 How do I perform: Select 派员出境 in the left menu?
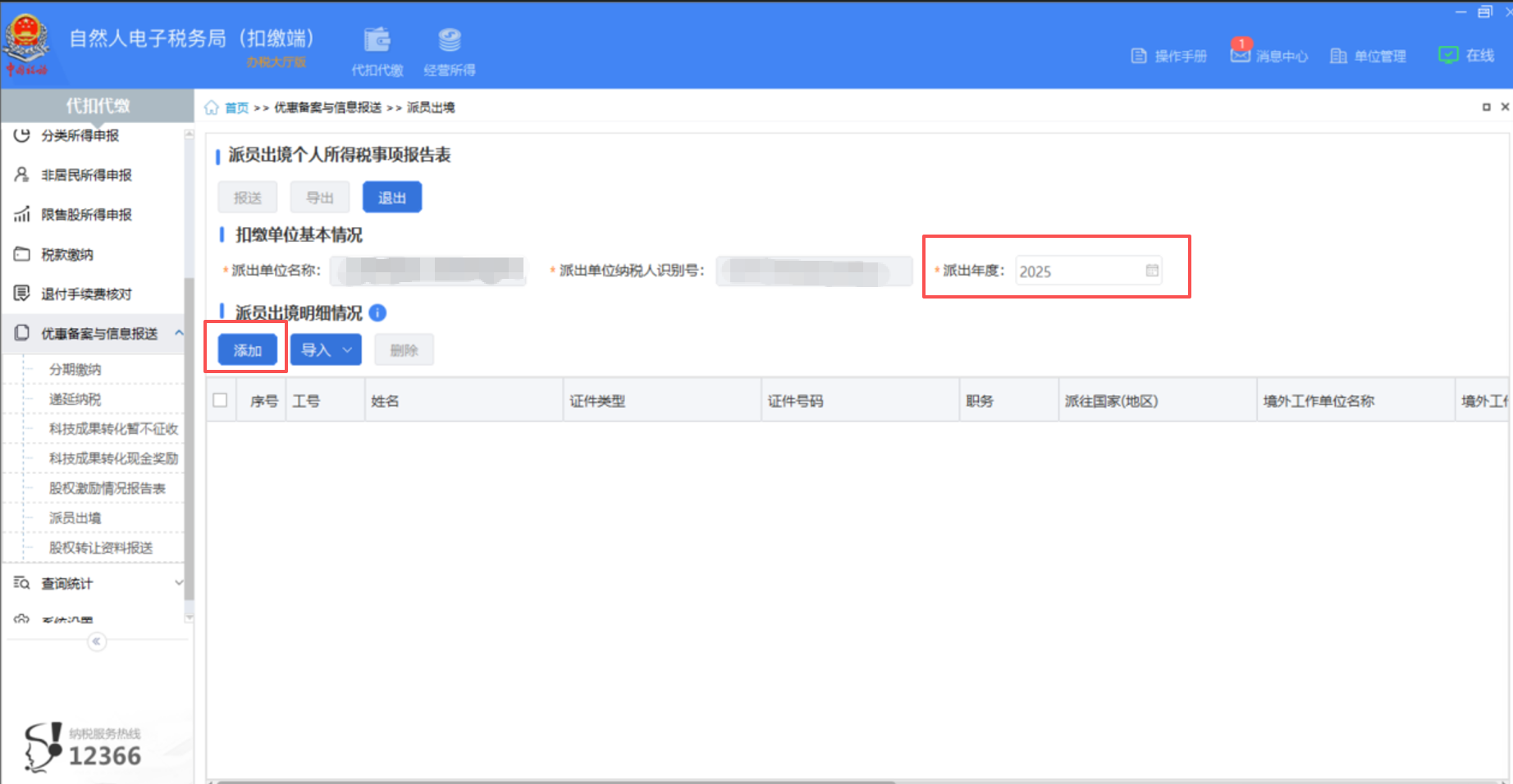[74, 517]
